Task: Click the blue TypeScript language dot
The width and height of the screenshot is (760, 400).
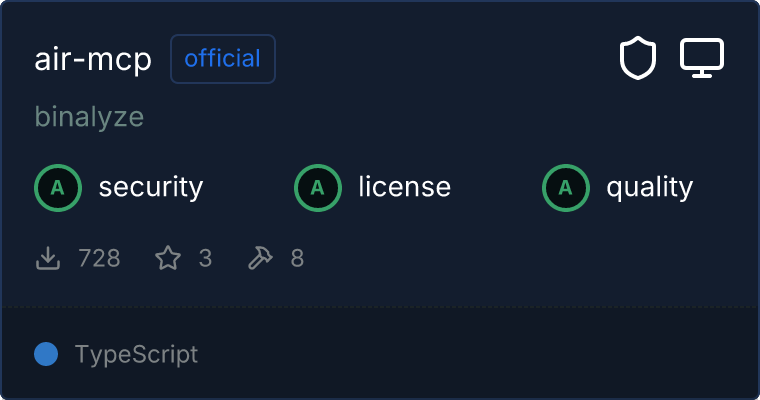Action: coord(46,354)
